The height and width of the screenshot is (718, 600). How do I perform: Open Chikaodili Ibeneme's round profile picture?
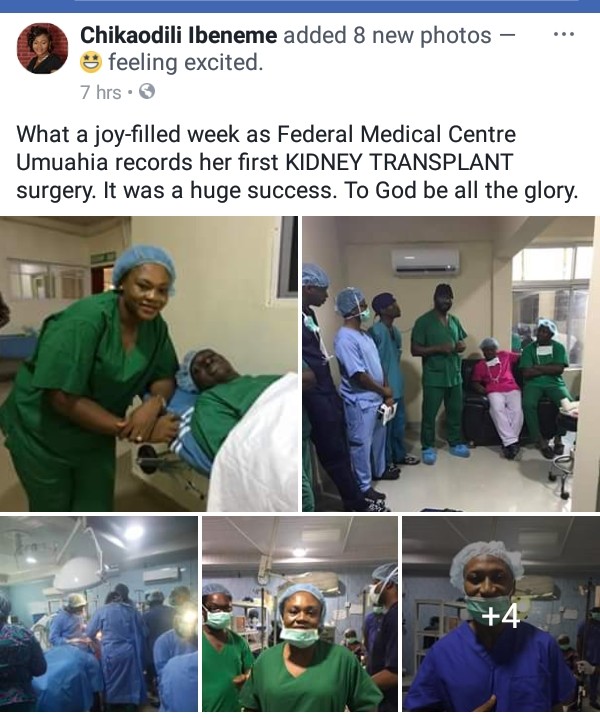point(42,48)
